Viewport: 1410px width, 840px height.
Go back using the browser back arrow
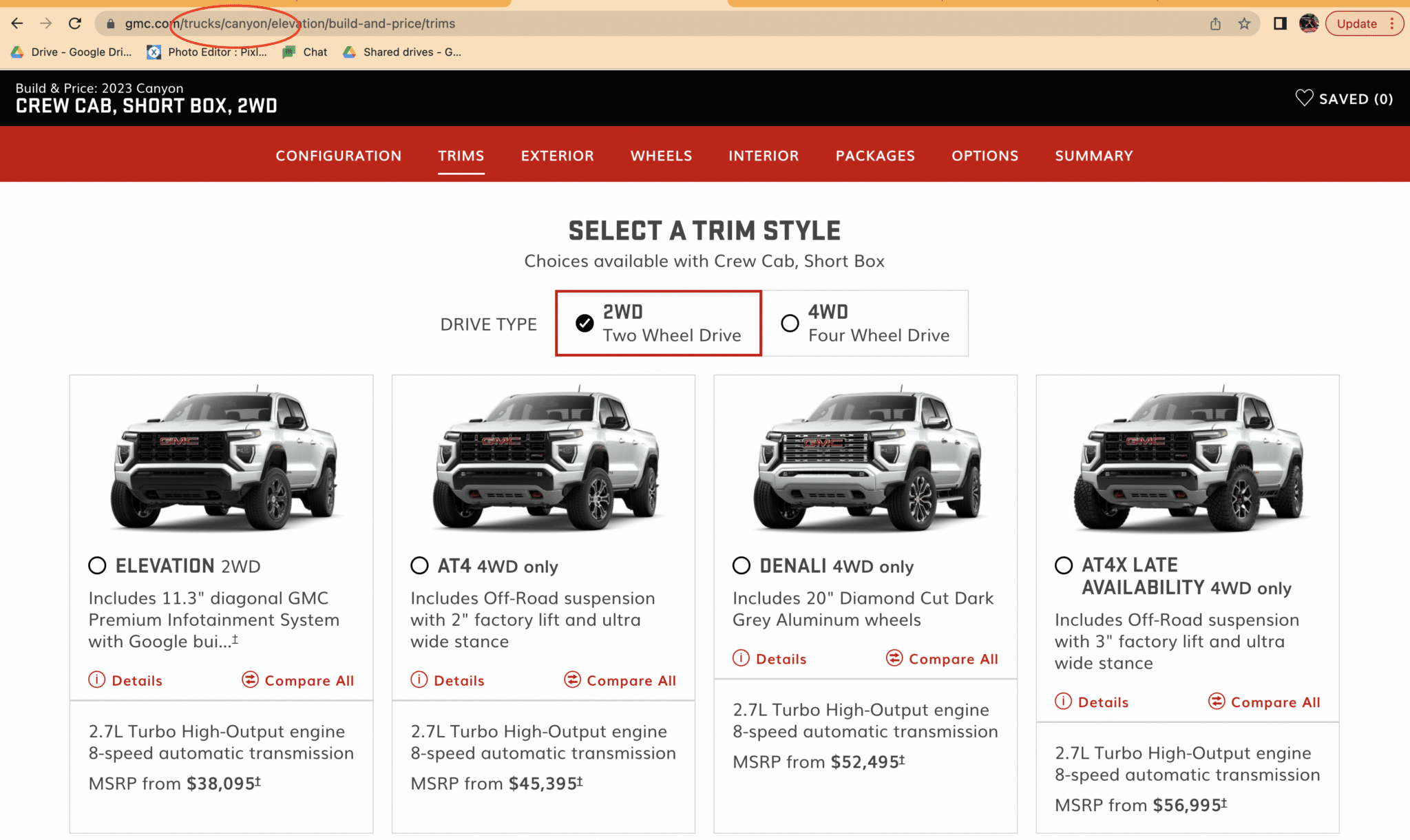click(x=17, y=23)
